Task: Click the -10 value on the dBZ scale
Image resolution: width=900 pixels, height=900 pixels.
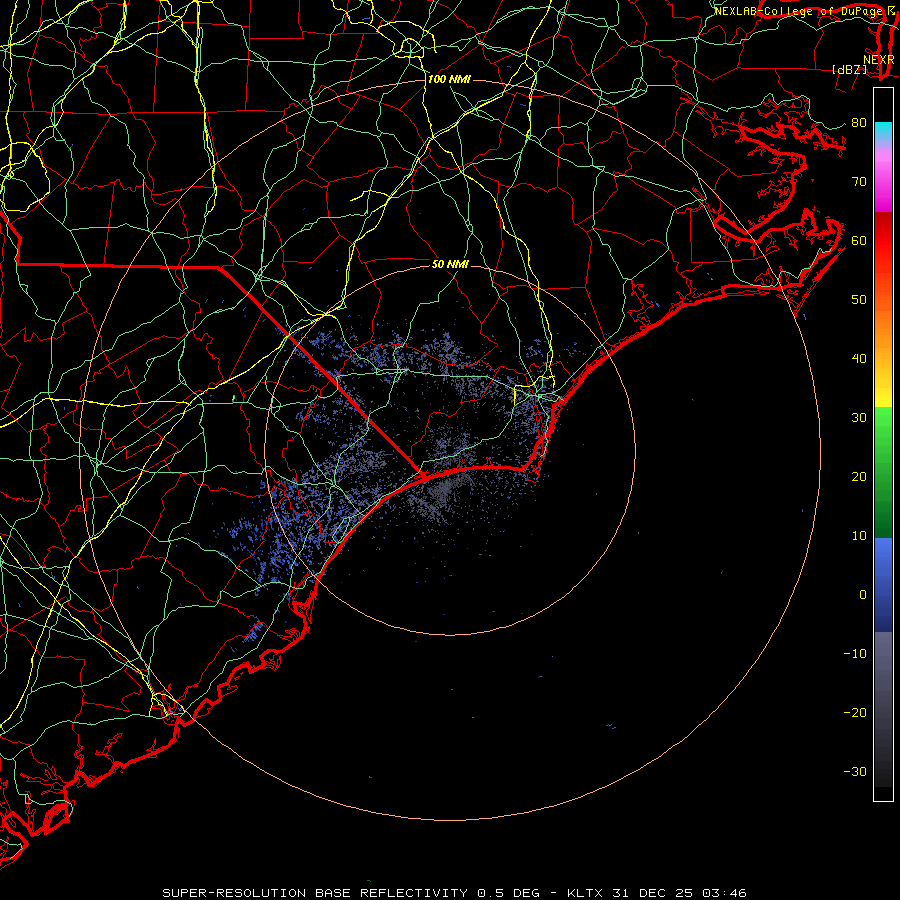Action: click(x=855, y=654)
